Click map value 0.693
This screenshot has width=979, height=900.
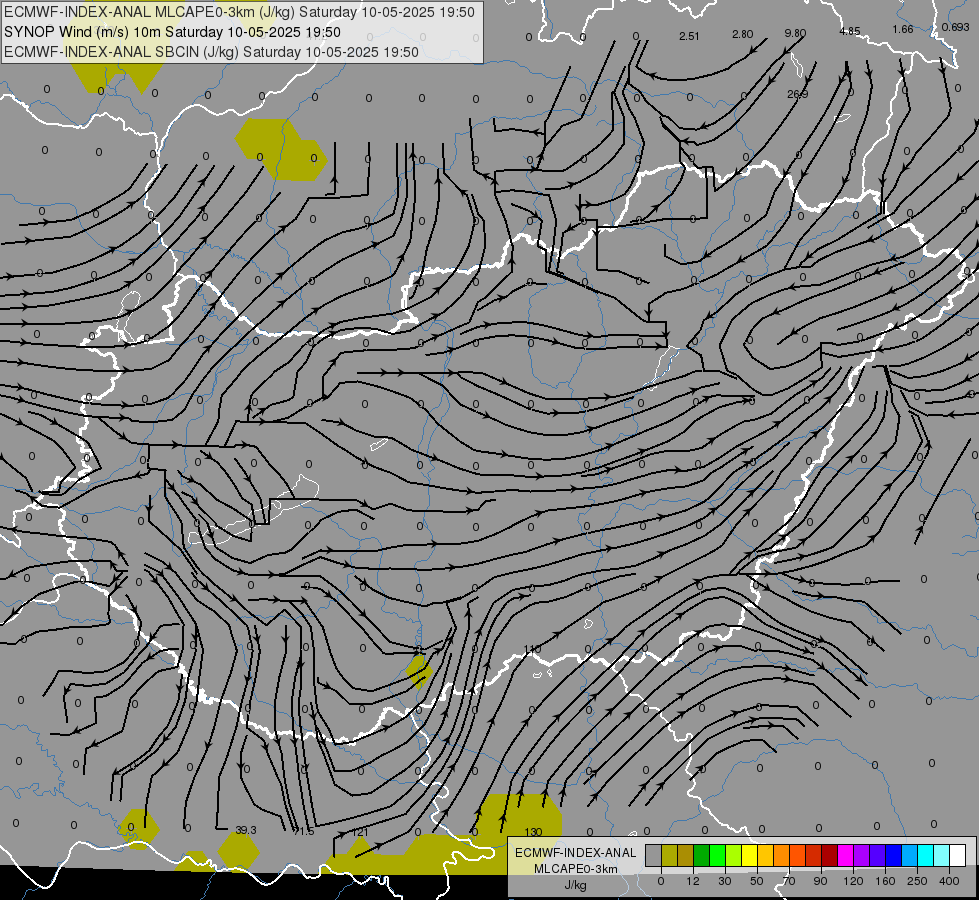click(x=955, y=27)
